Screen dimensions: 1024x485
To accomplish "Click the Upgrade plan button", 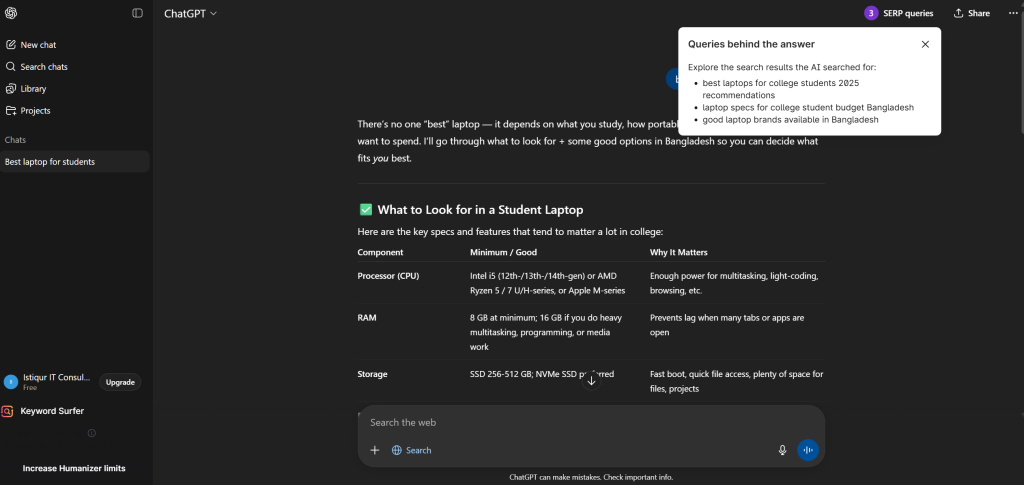I will click(x=120, y=382).
